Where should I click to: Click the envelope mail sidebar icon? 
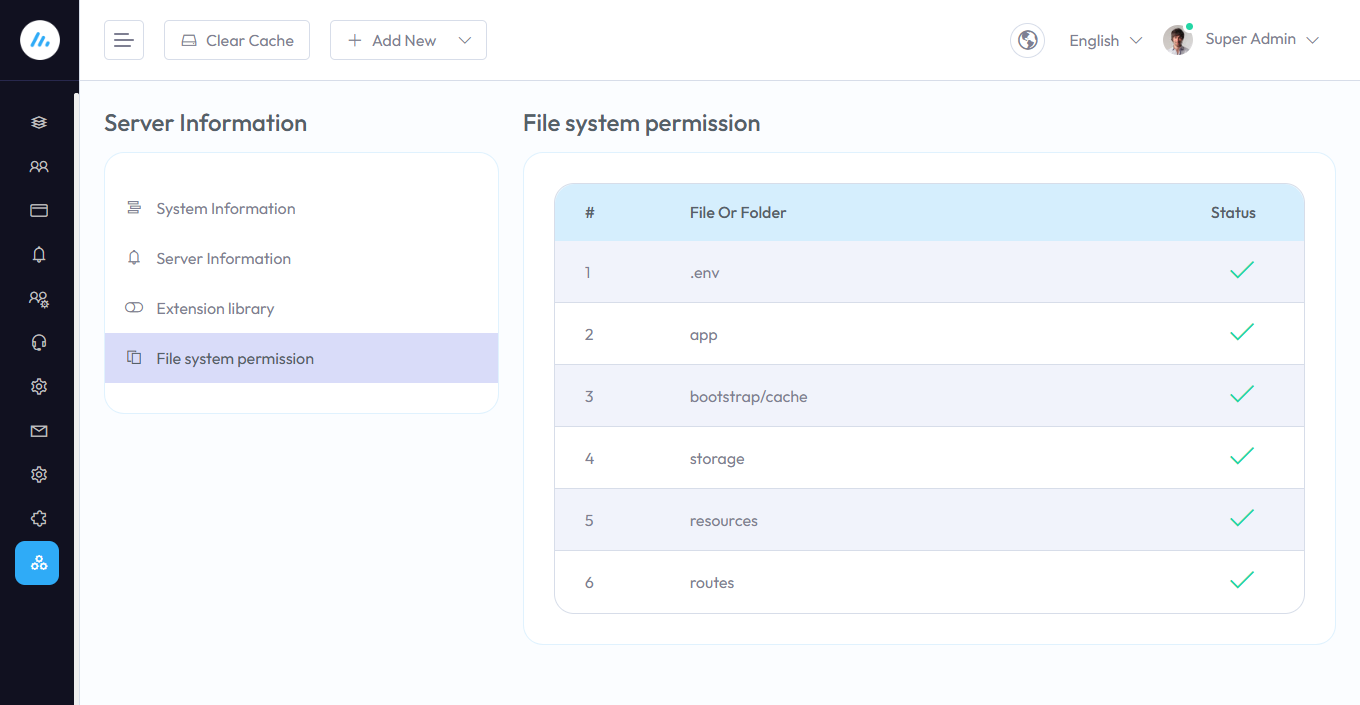pyautogui.click(x=39, y=431)
